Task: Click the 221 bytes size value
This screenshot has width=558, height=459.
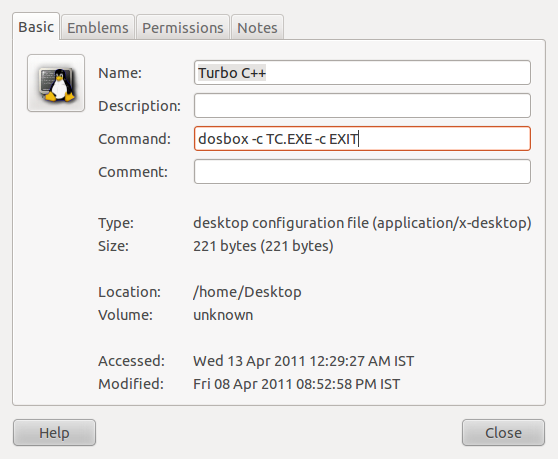Action: click(x=263, y=246)
